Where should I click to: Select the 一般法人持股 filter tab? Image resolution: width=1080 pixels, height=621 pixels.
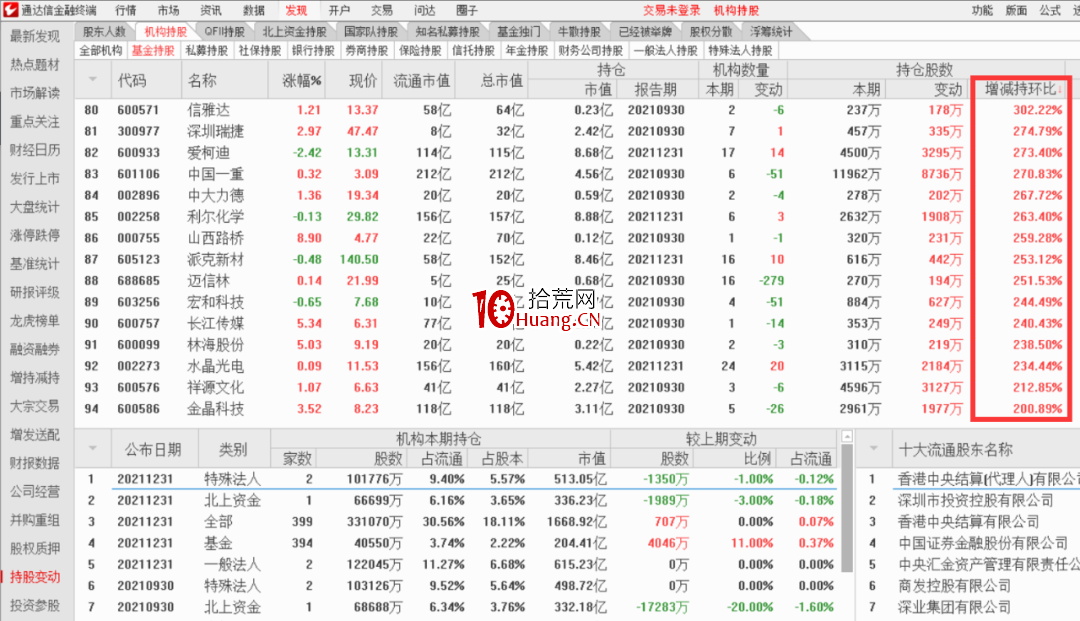click(665, 50)
